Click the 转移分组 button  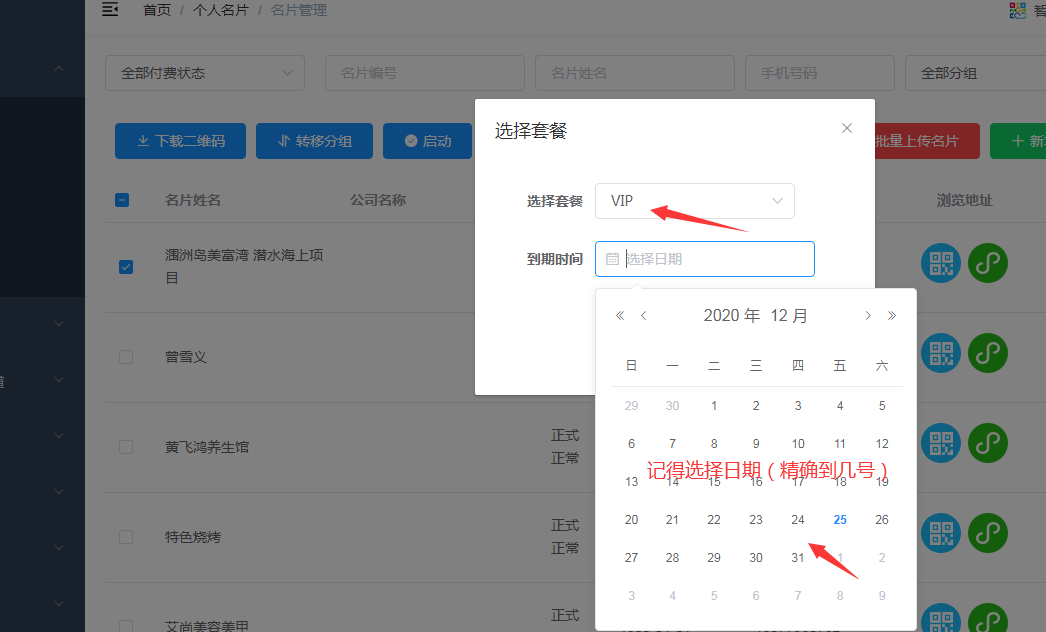pos(314,141)
